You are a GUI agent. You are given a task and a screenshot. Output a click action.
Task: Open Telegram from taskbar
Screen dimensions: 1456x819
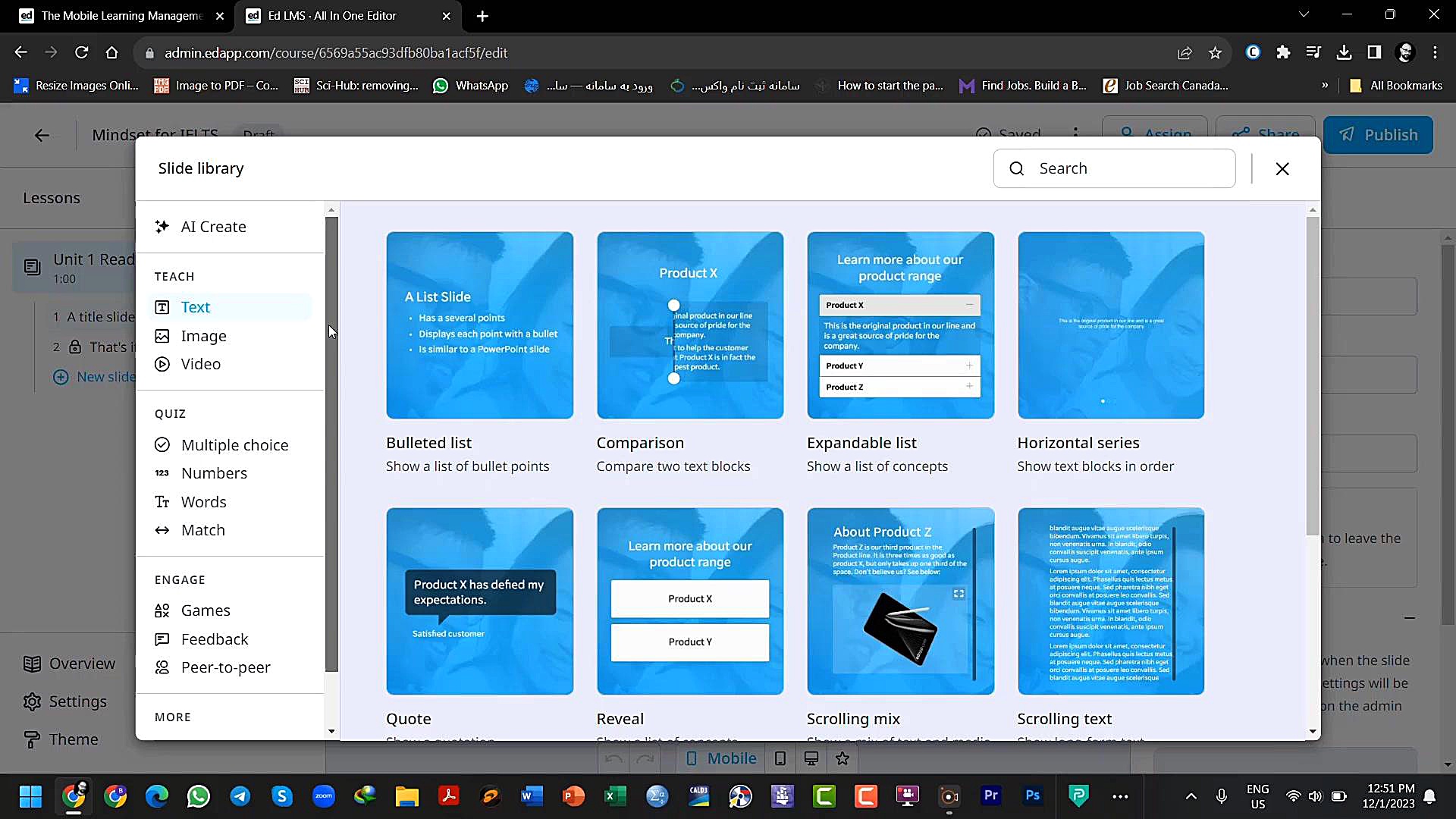pos(240,796)
